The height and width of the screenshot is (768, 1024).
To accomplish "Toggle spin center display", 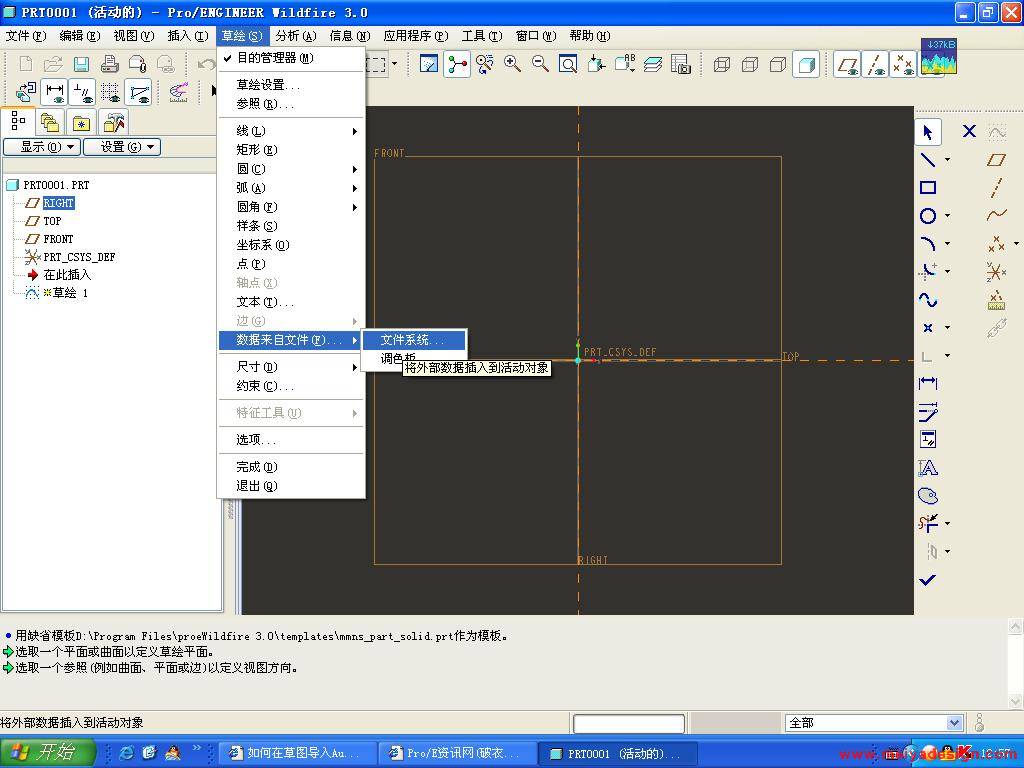I will 457,64.
